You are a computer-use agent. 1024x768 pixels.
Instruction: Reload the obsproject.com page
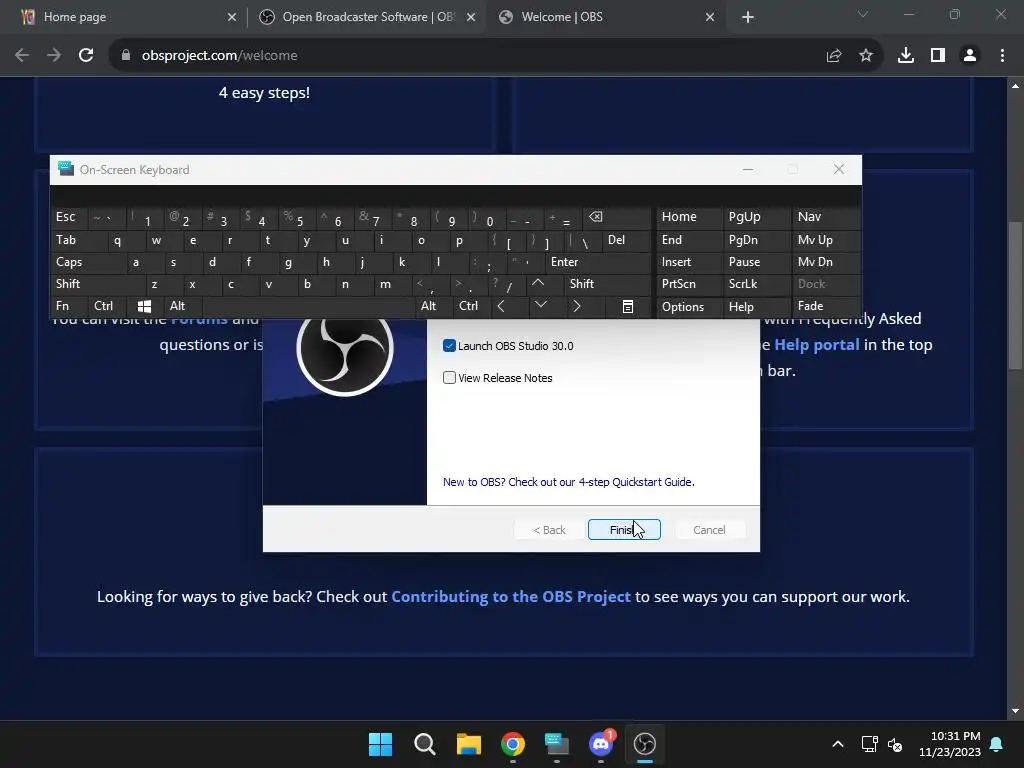tap(86, 56)
